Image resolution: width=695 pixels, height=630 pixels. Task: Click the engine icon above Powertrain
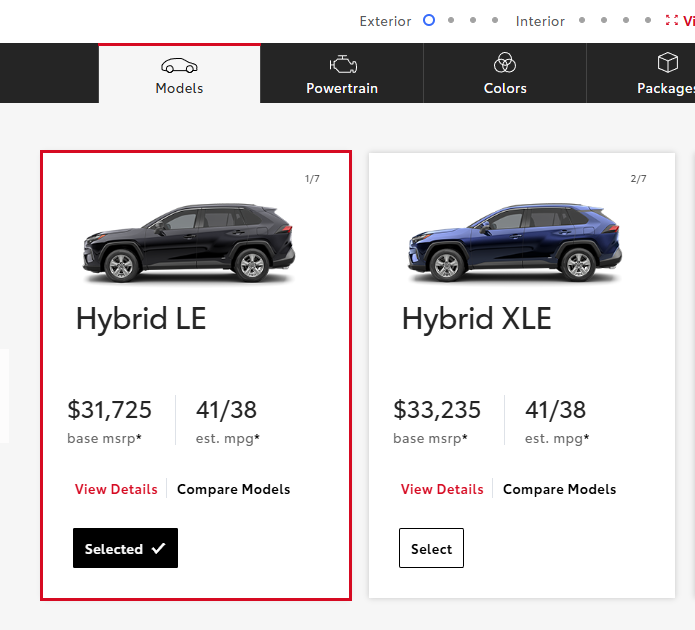click(x=342, y=64)
